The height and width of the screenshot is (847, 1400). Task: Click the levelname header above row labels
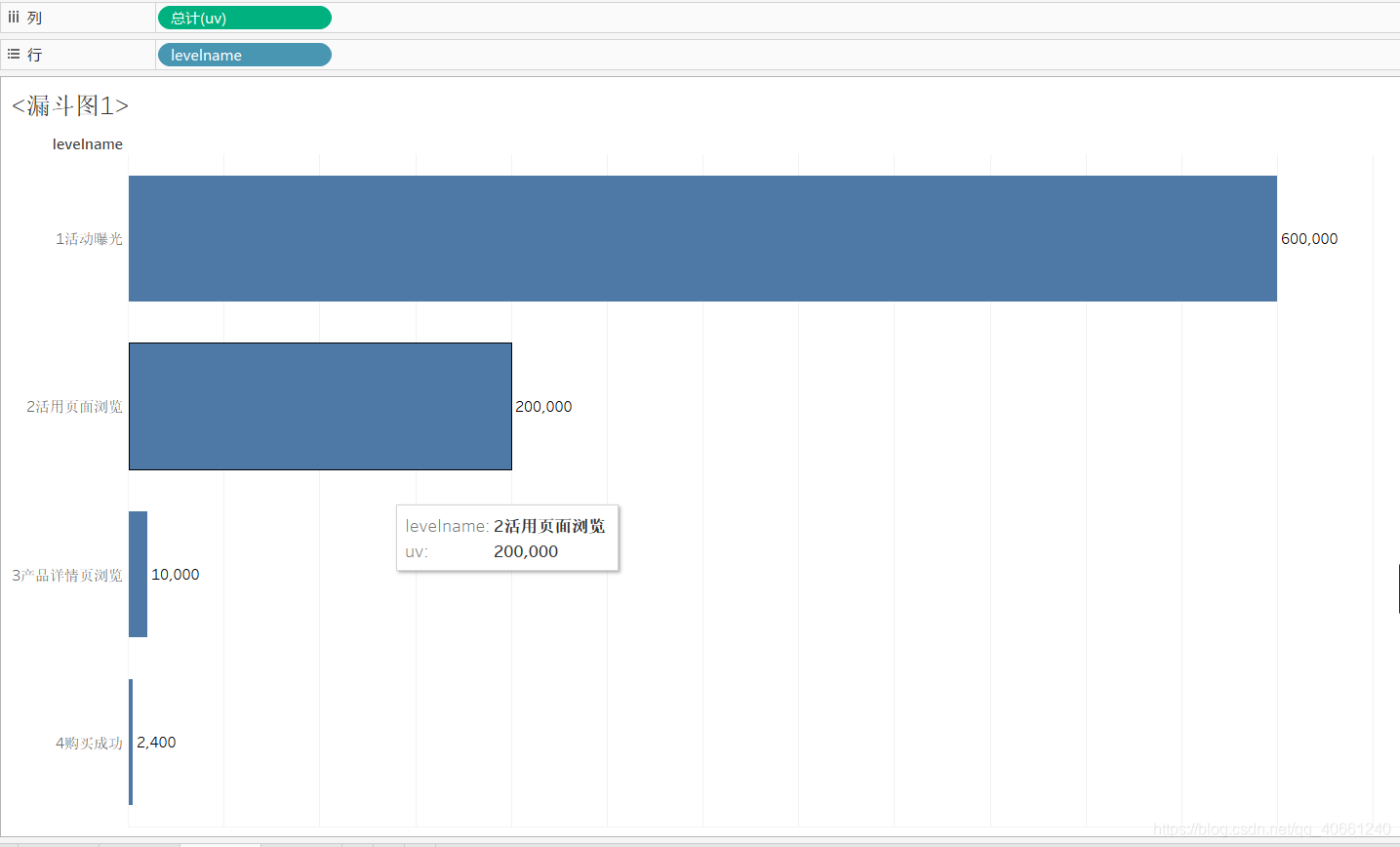88,144
